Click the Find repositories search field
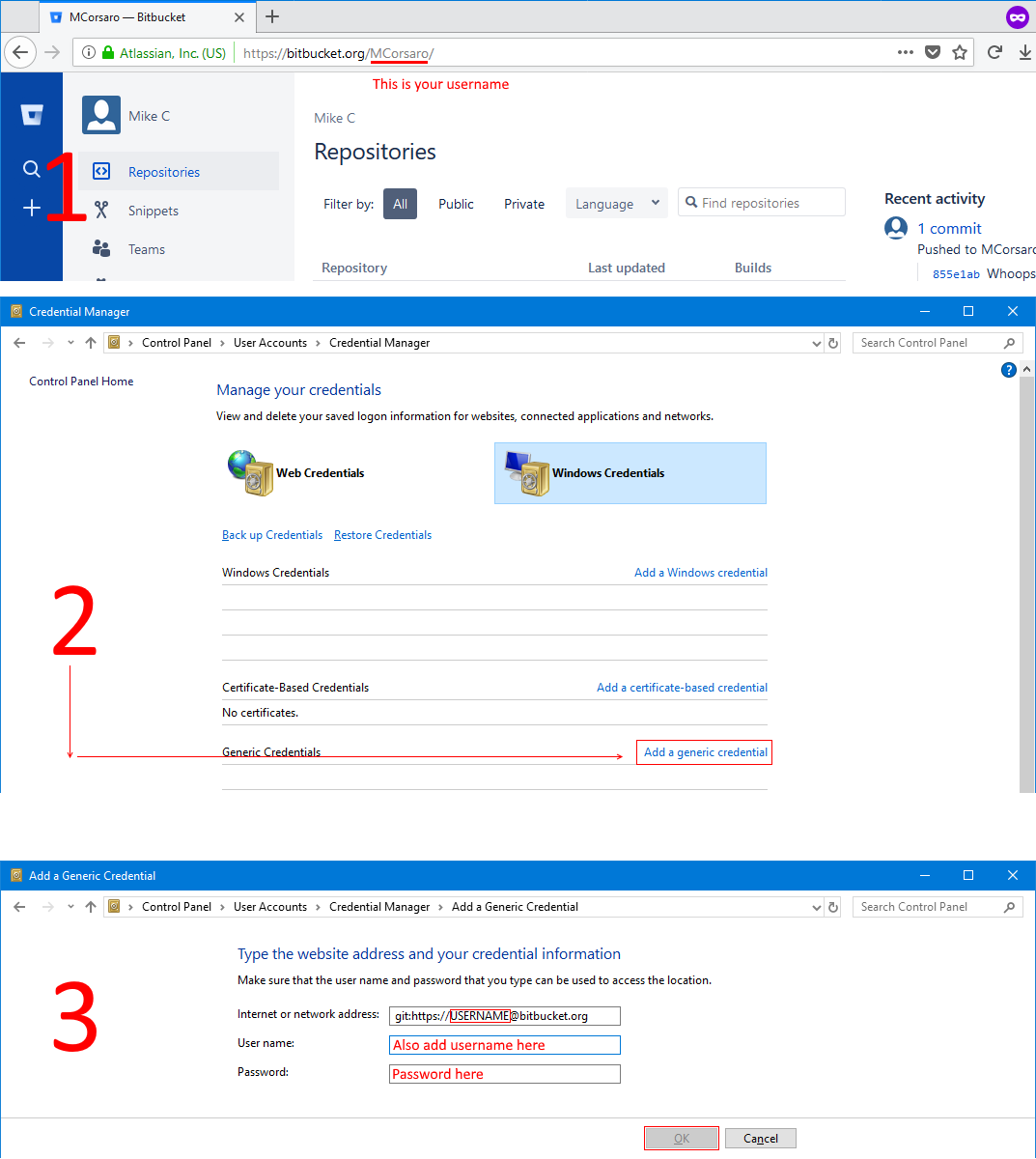 click(x=763, y=202)
